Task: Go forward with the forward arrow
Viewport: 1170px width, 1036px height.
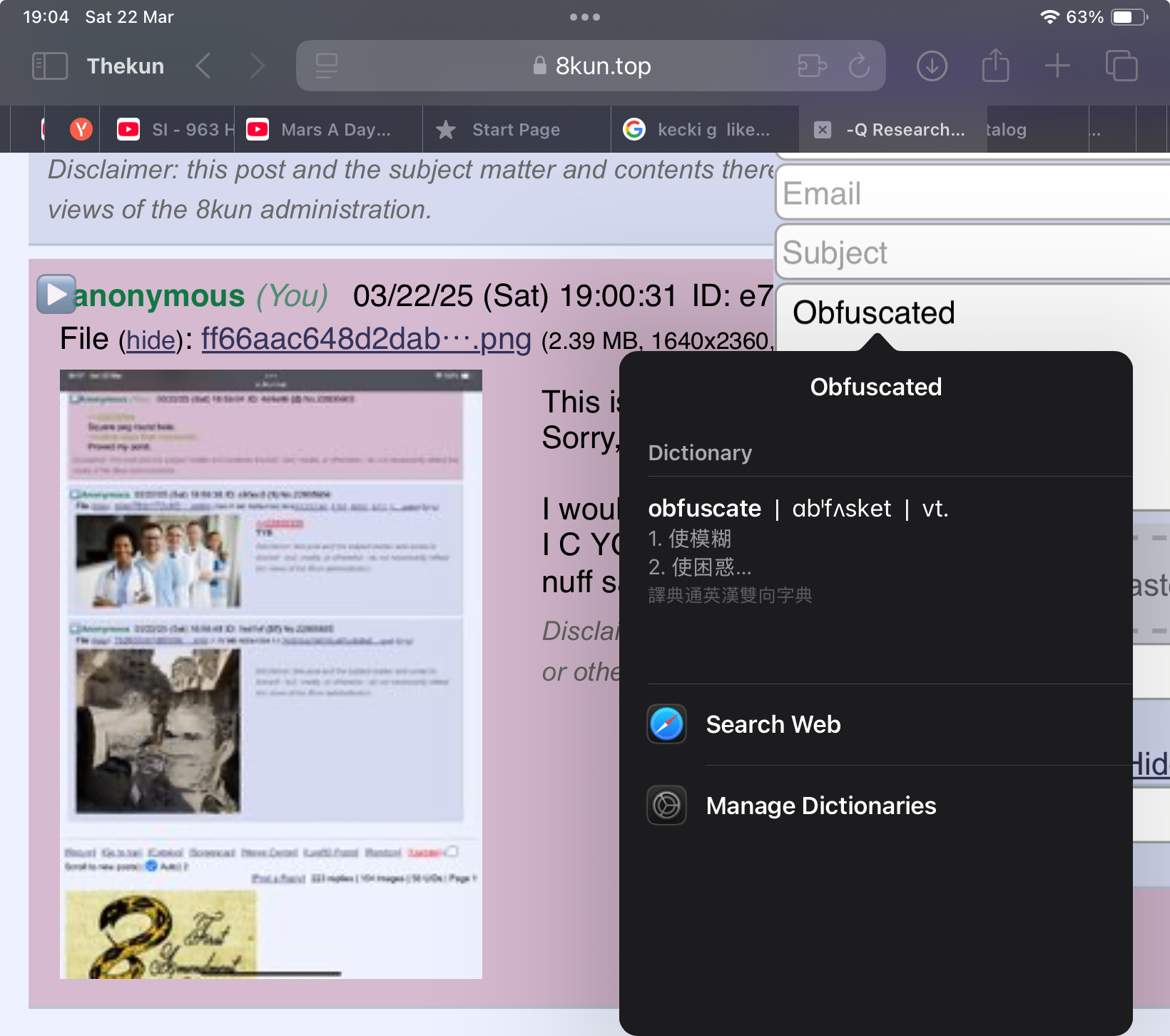Action: 258,66
